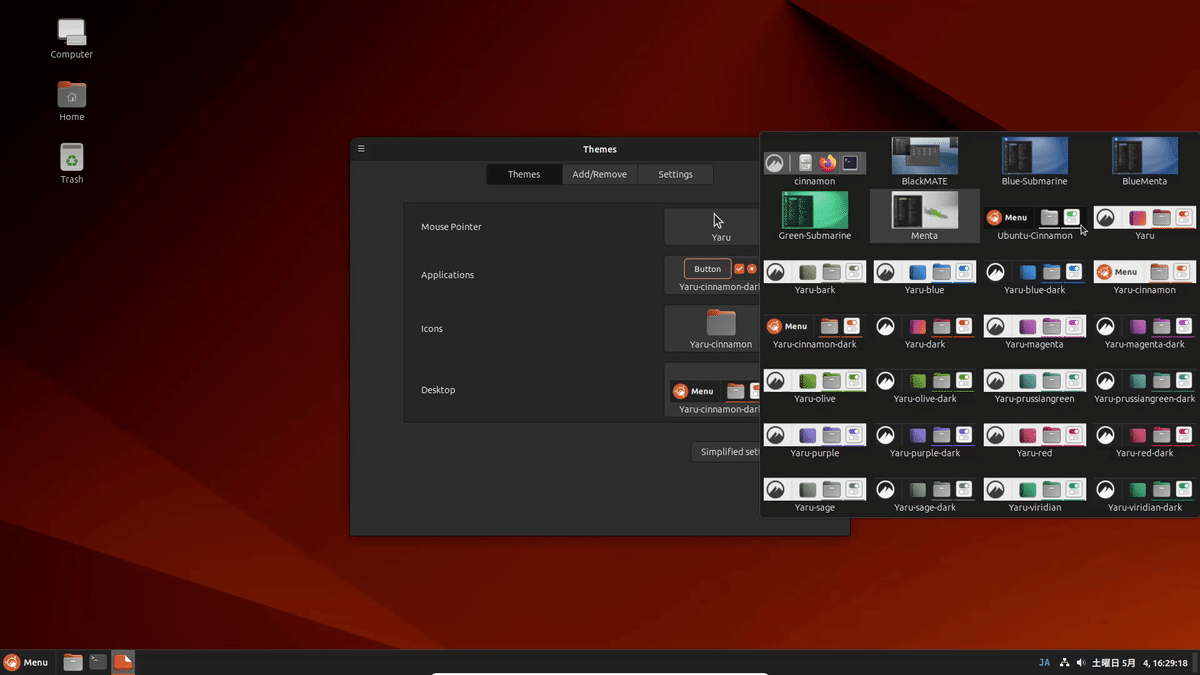Image resolution: width=1200 pixels, height=675 pixels.
Task: Select the BlueMenta desktop theme
Action: (1145, 162)
